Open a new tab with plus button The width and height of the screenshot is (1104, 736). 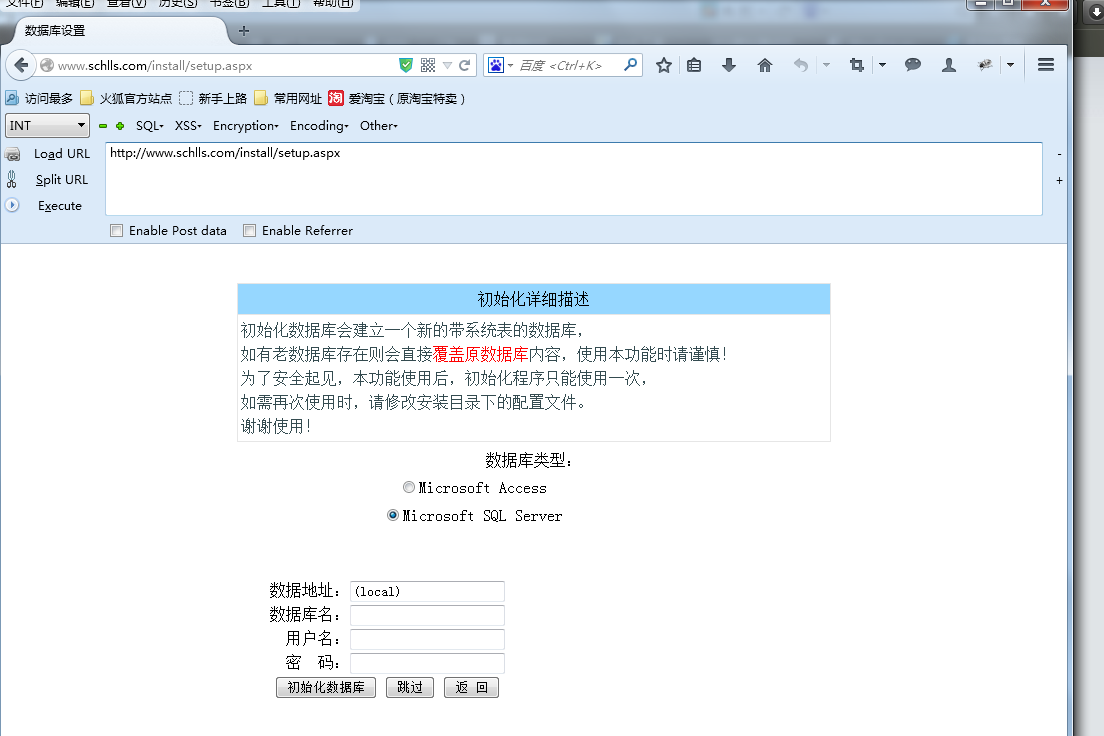tap(244, 31)
